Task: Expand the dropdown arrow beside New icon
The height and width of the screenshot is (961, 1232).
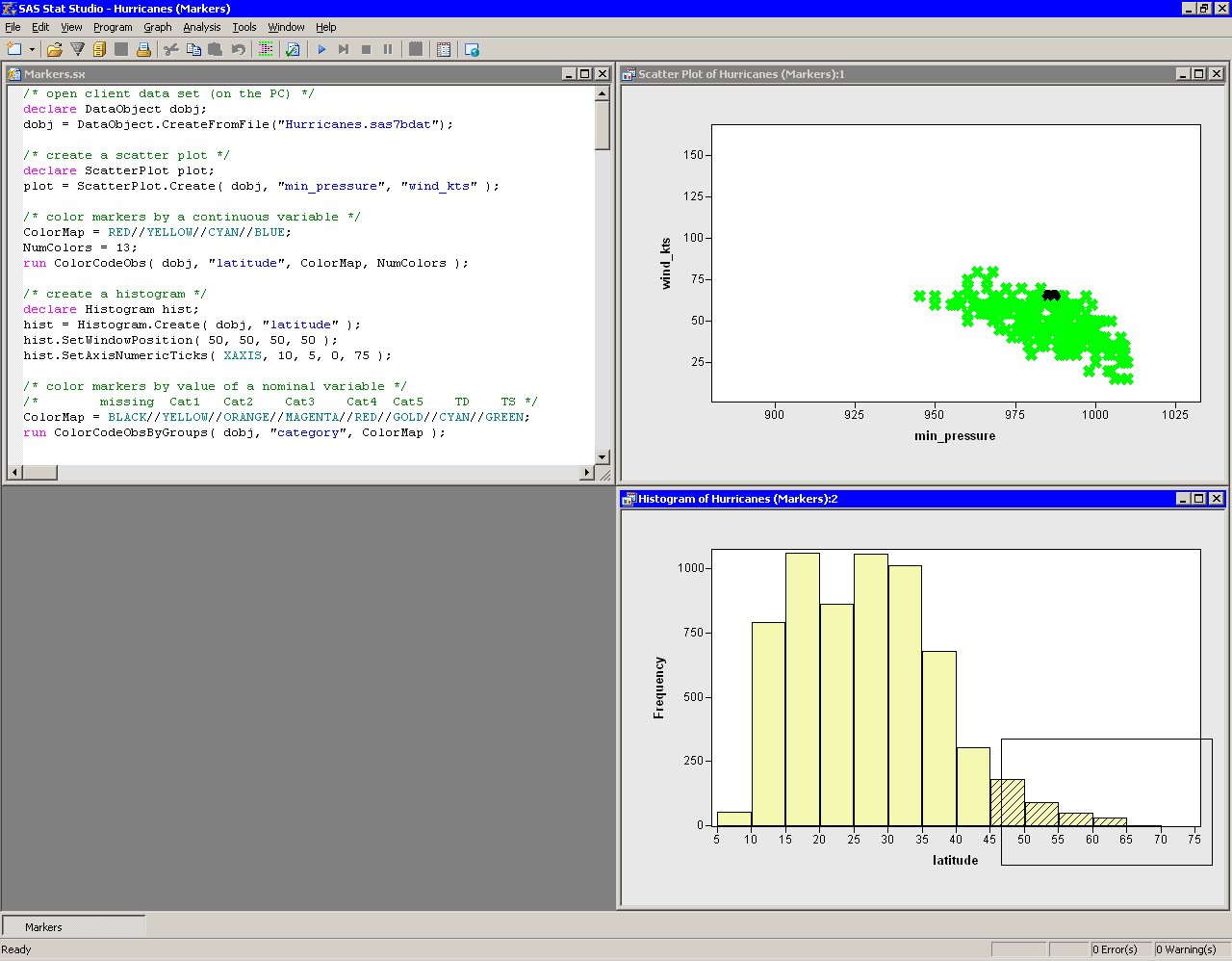Action: (32, 49)
